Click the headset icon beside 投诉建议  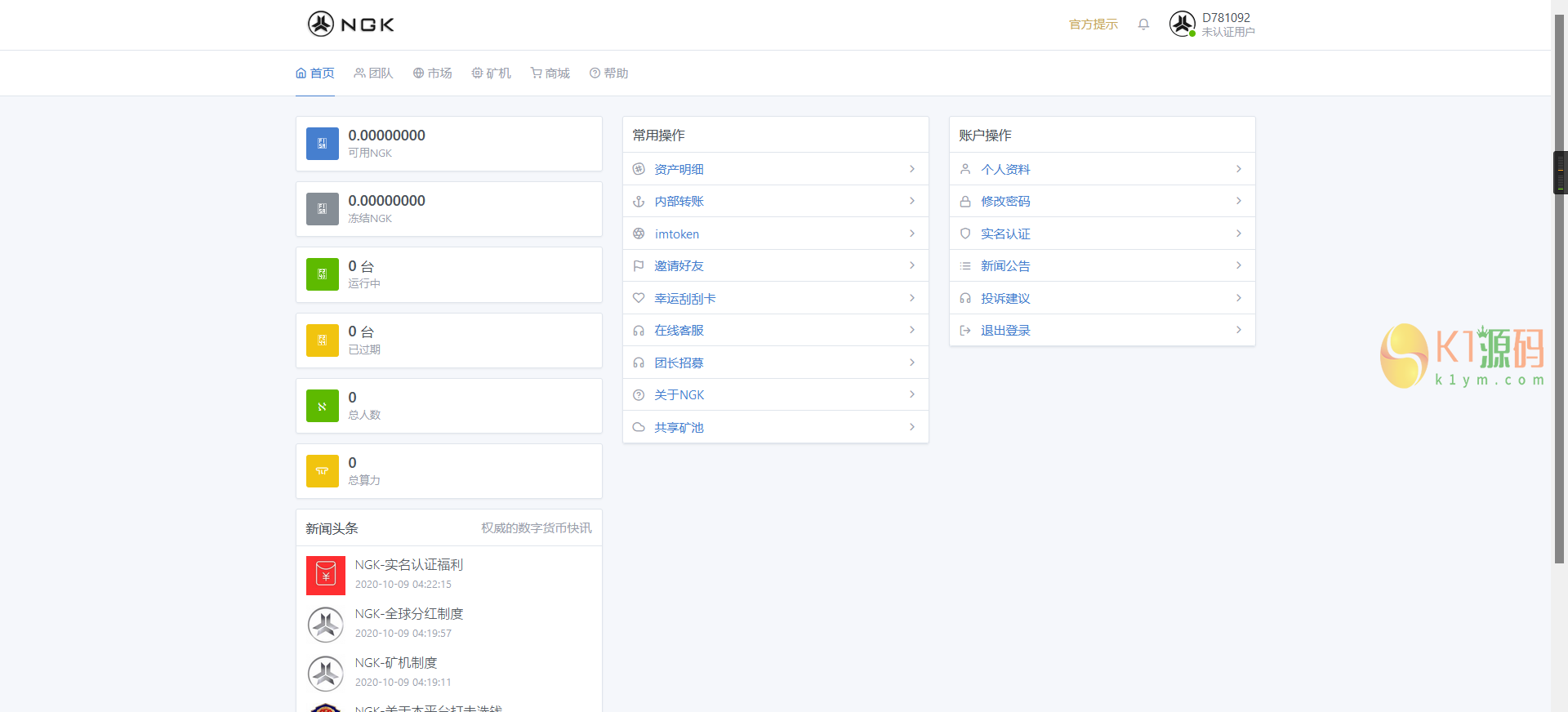click(x=965, y=298)
